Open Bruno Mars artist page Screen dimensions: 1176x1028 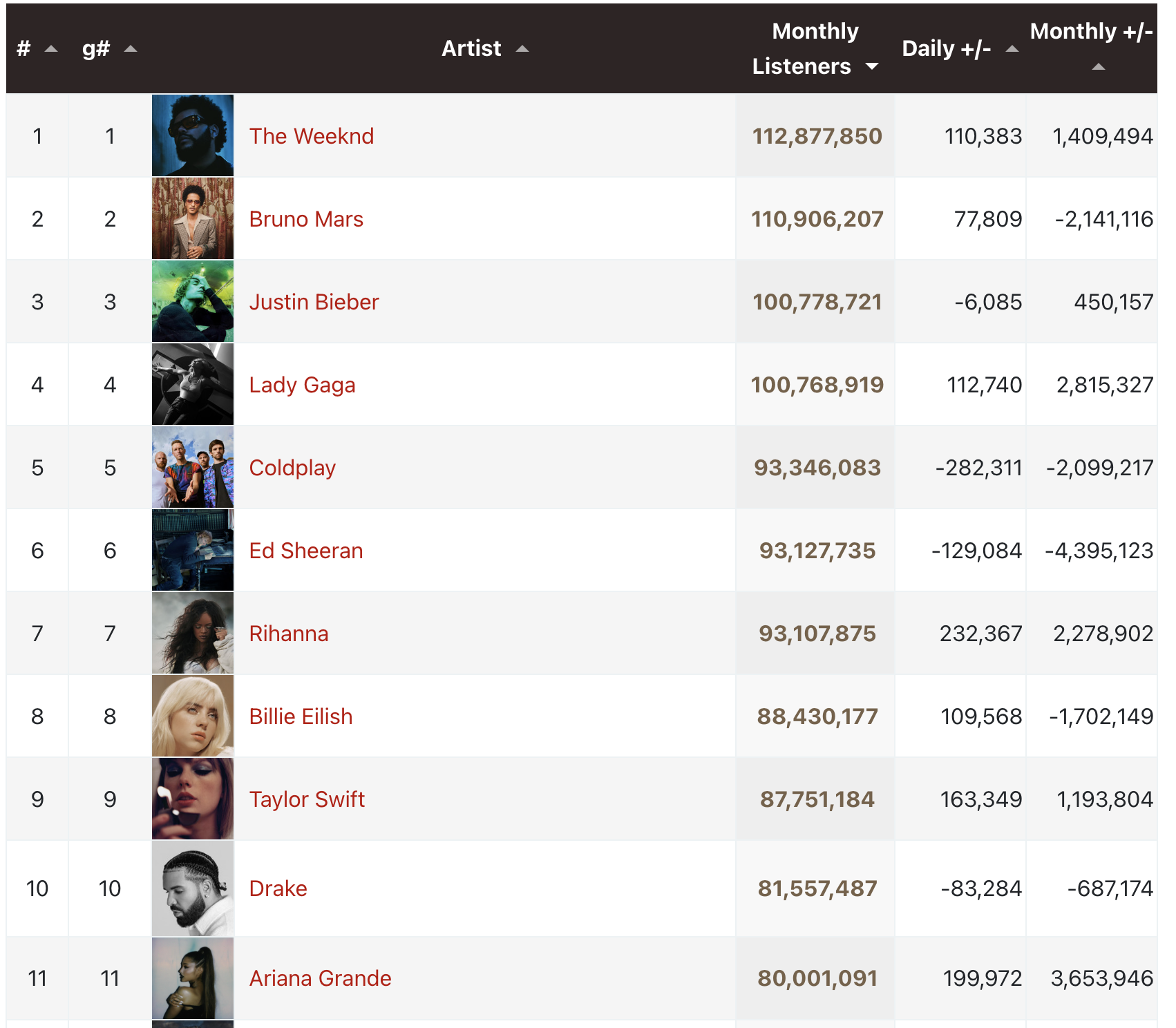click(306, 219)
